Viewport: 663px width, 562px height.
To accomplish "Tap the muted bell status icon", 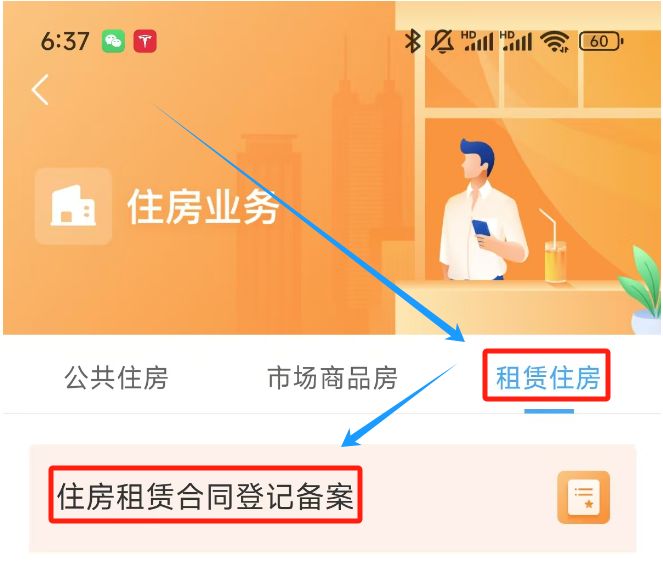I will point(442,41).
